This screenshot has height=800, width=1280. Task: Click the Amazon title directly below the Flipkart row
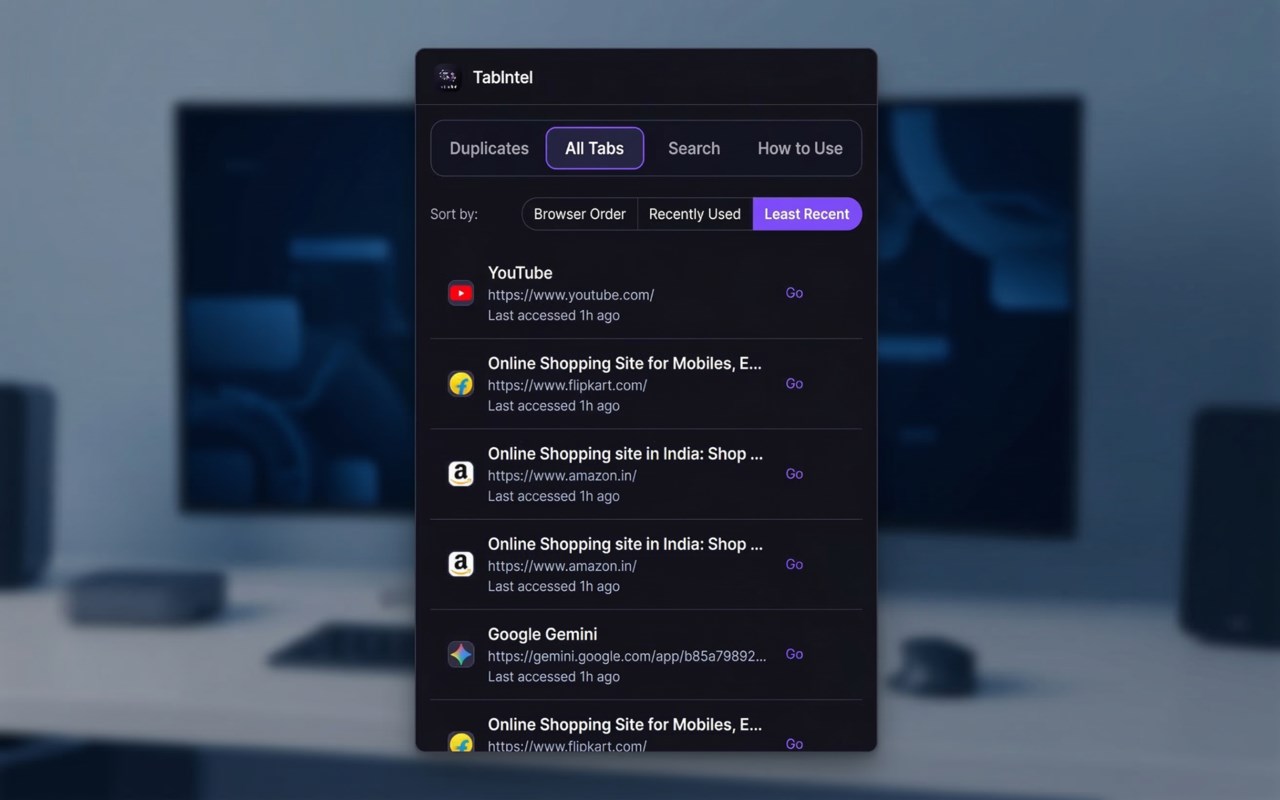pos(625,454)
